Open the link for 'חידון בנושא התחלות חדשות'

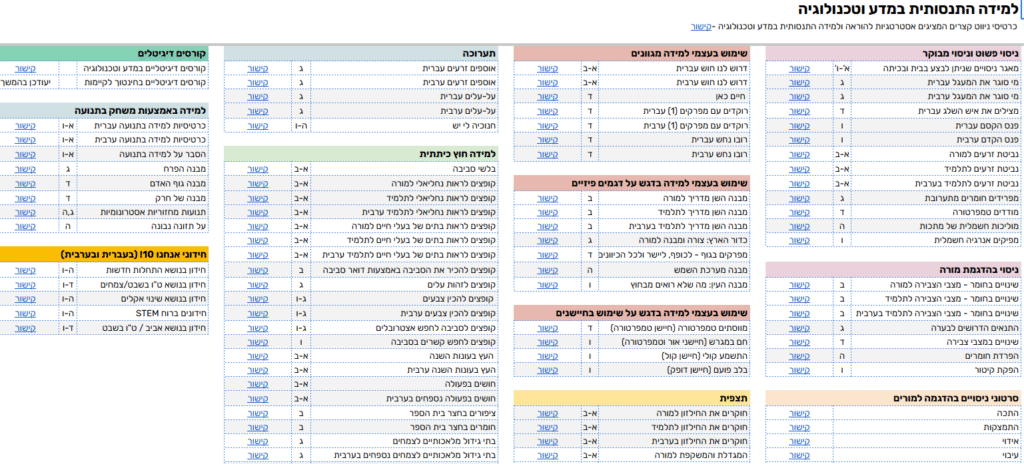(x=25, y=270)
